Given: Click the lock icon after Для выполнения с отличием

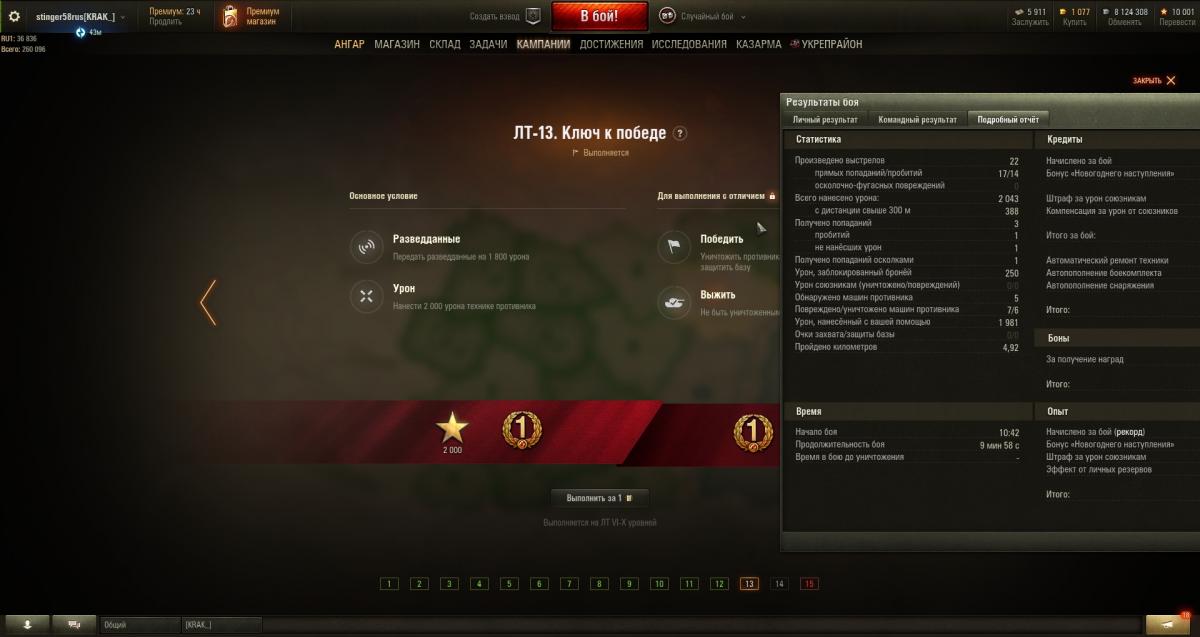Looking at the screenshot, I should point(773,196).
